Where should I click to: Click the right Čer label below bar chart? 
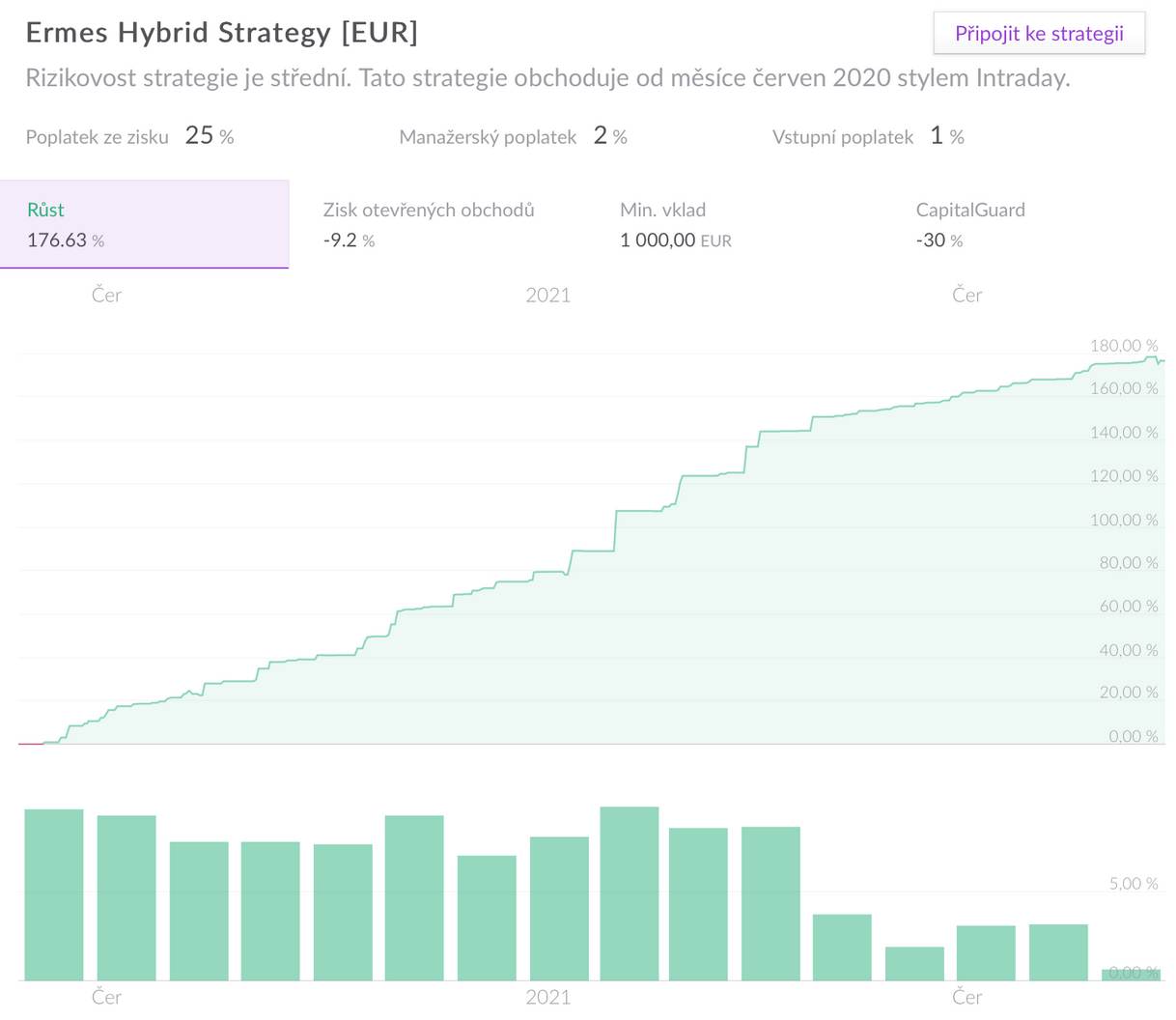pos(967,997)
